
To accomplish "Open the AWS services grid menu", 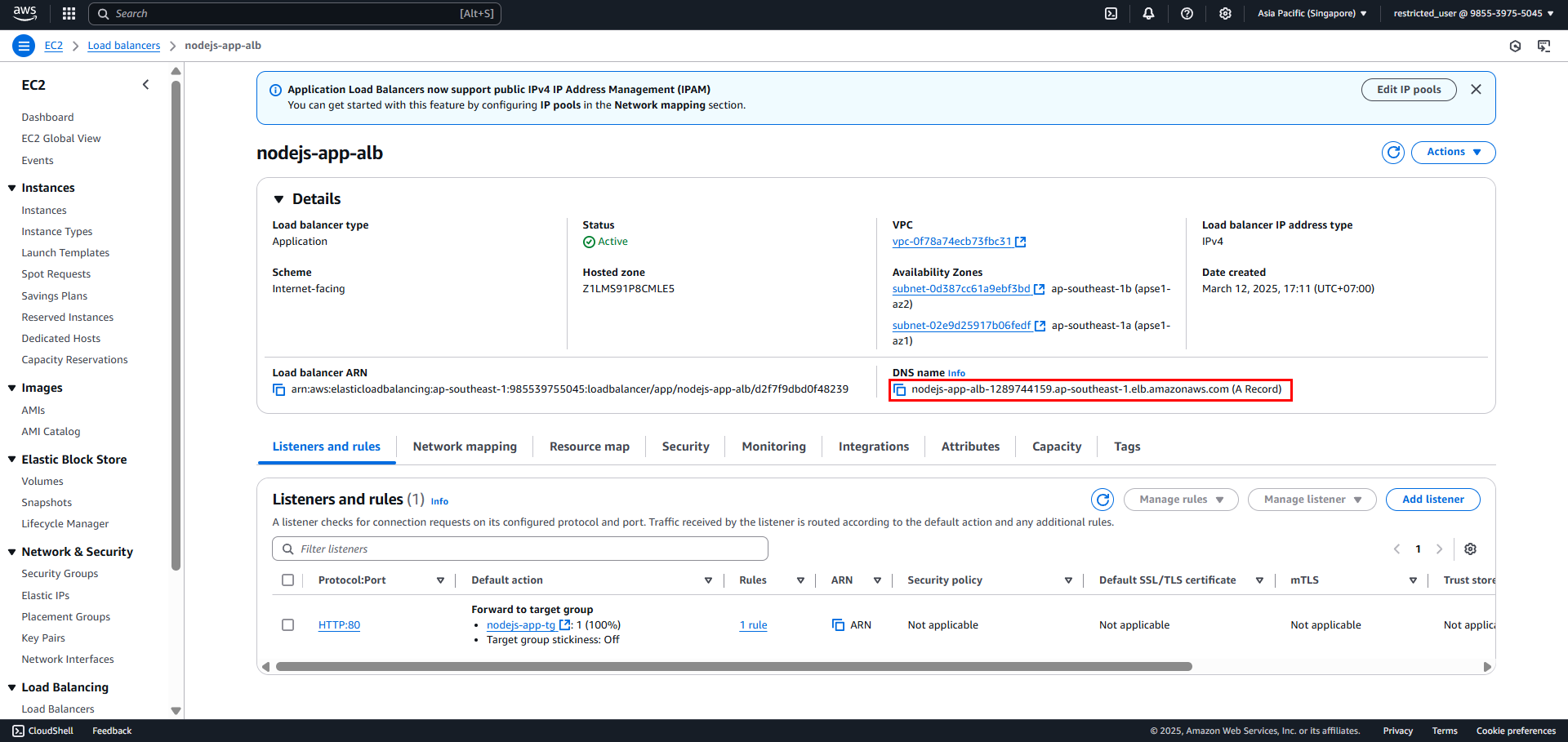I will (69, 13).
